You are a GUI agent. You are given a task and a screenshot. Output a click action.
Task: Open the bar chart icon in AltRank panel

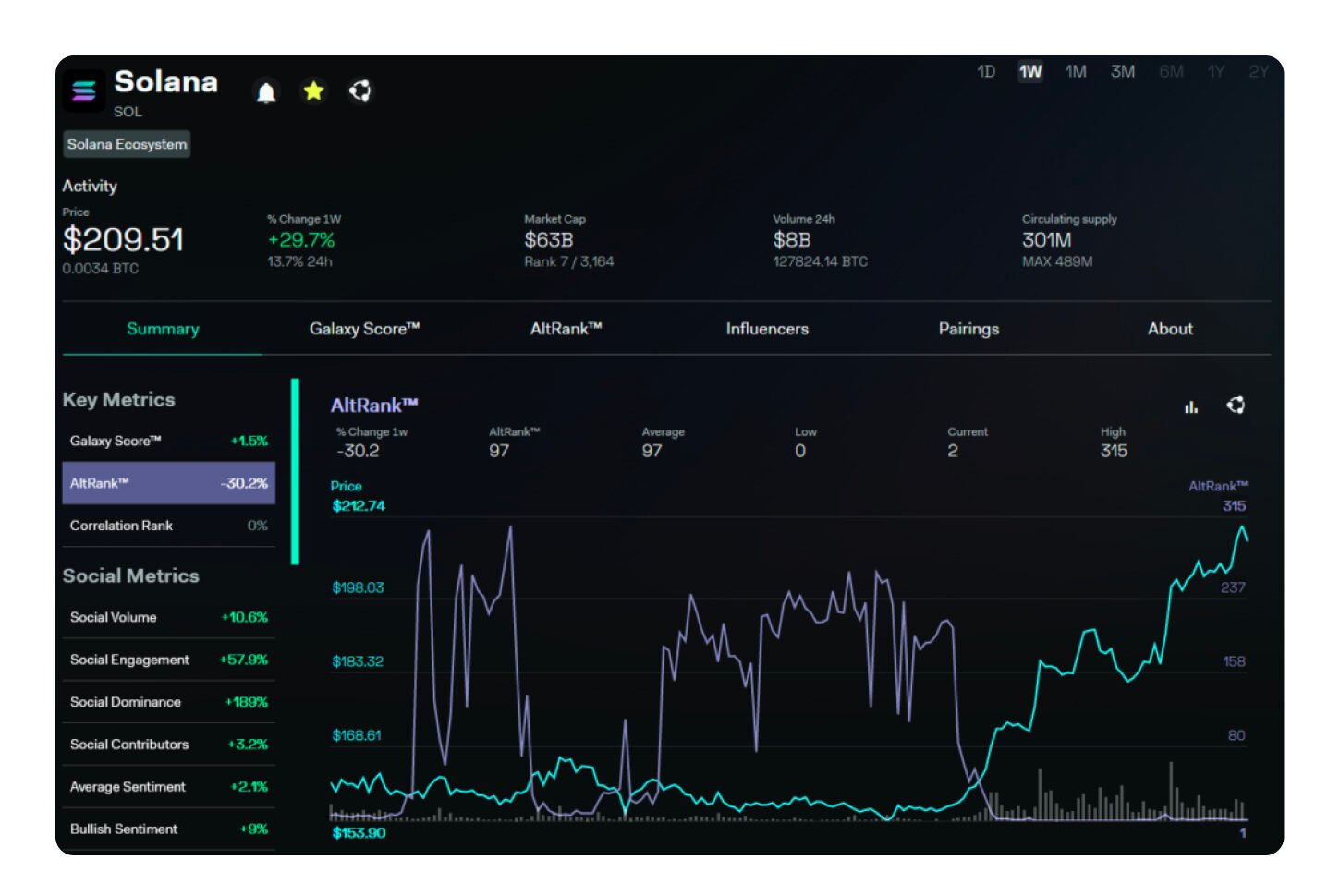[1191, 406]
